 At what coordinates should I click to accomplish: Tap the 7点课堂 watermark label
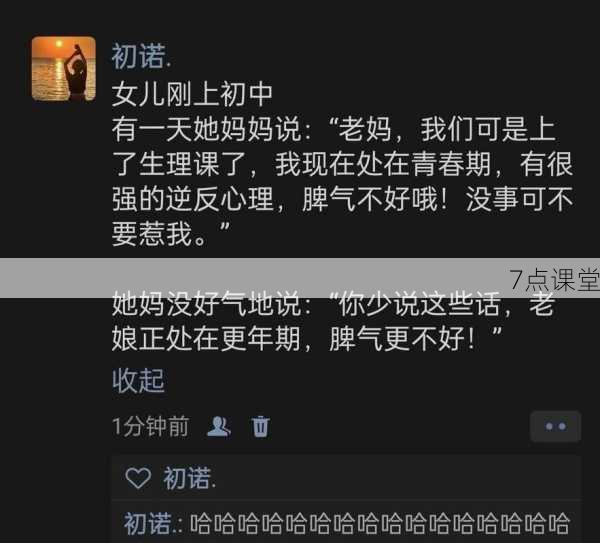[554, 280]
